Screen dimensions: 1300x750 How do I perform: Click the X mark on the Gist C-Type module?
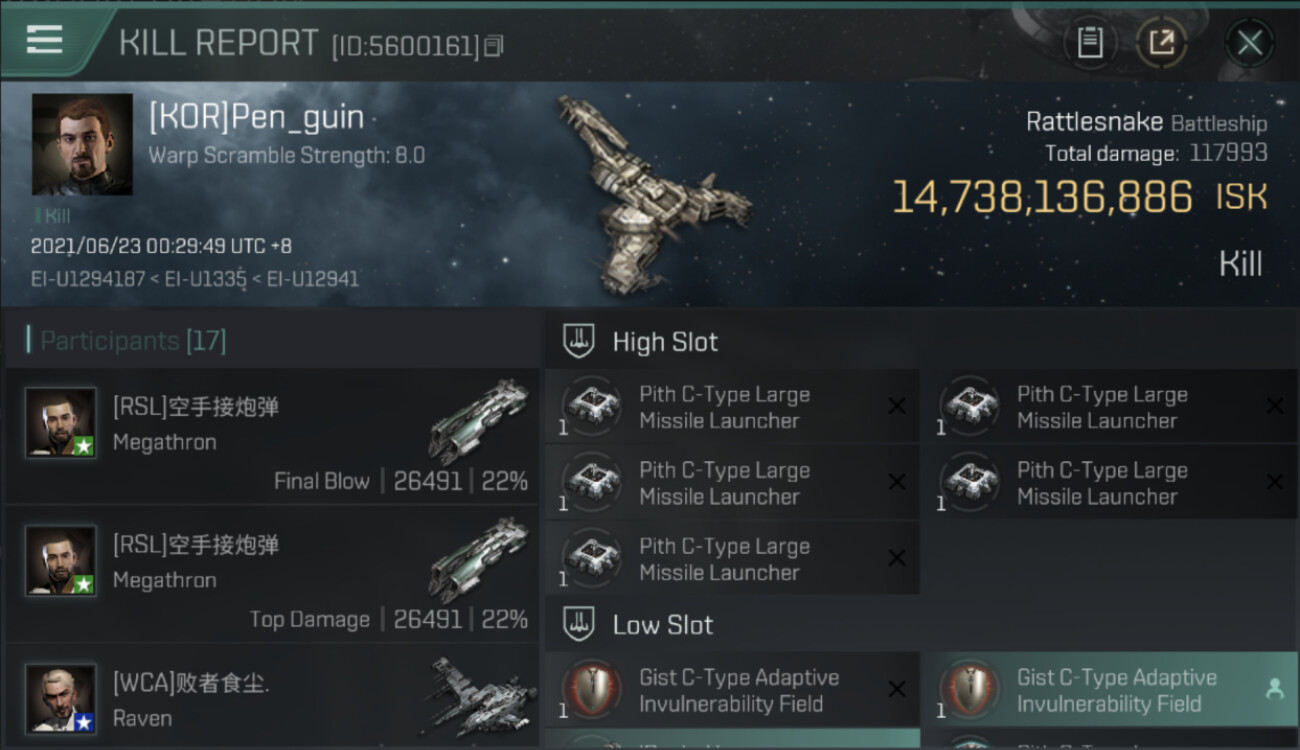pos(897,689)
